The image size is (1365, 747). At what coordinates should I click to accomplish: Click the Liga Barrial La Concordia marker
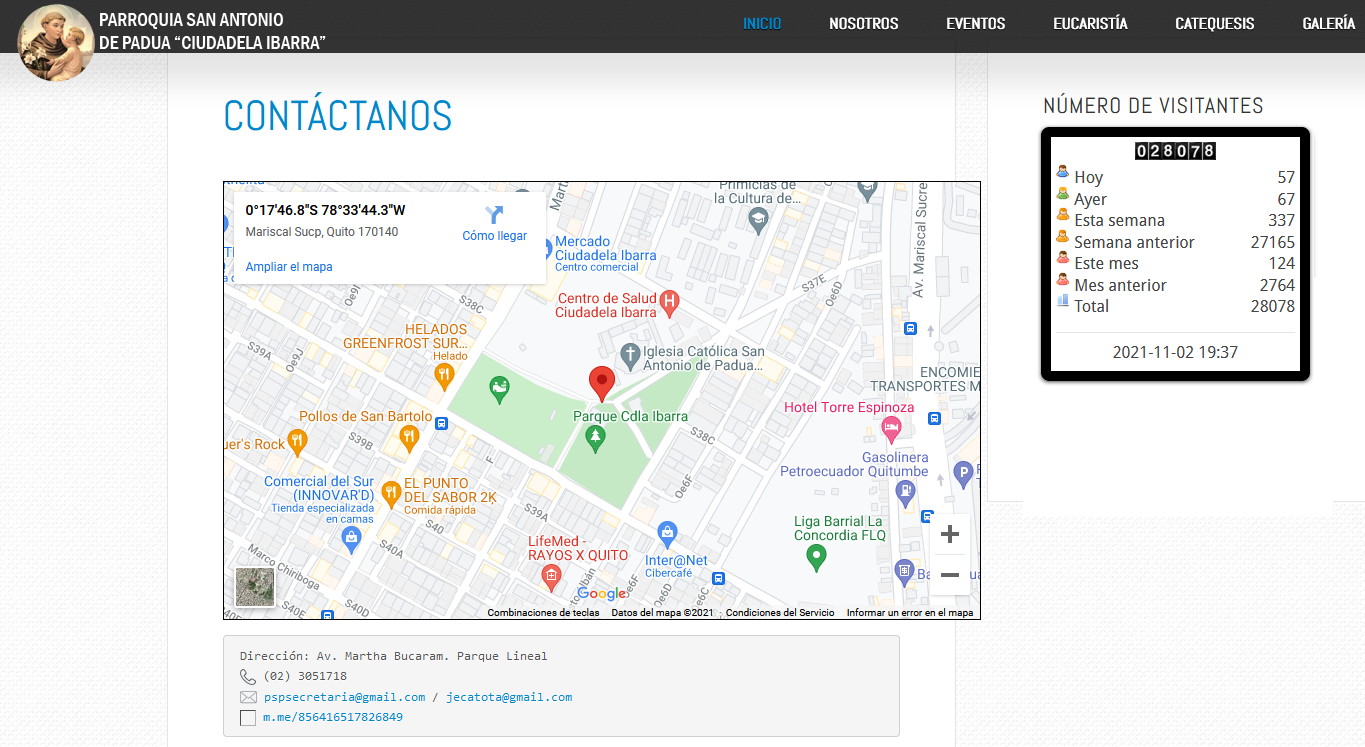[x=817, y=557]
